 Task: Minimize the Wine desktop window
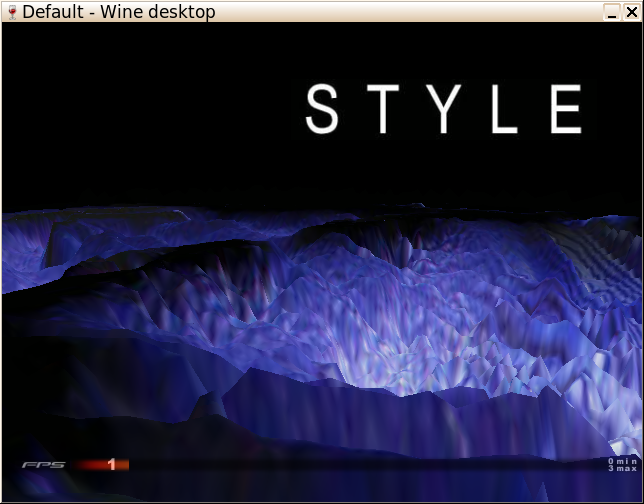tap(612, 12)
